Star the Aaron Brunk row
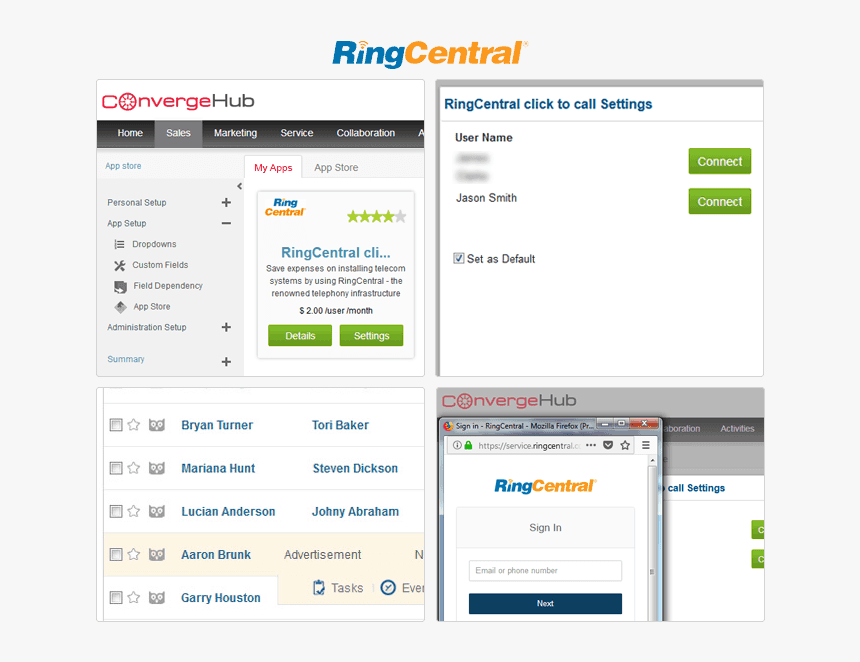This screenshot has height=662, width=860. pyautogui.click(x=133, y=554)
